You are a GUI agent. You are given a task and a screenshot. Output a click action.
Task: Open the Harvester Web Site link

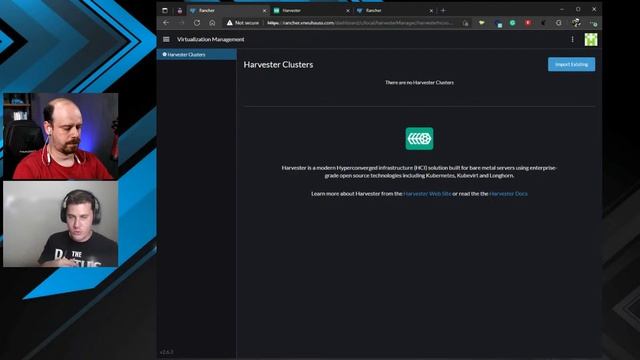(427, 193)
